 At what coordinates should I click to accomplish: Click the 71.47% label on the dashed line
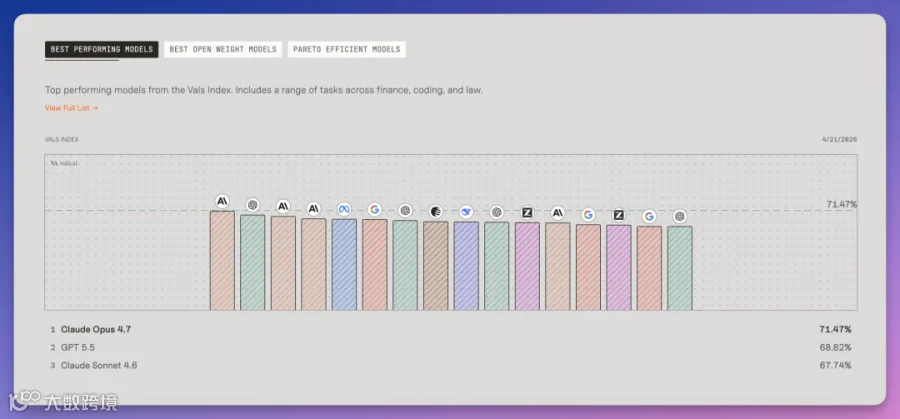tap(842, 204)
